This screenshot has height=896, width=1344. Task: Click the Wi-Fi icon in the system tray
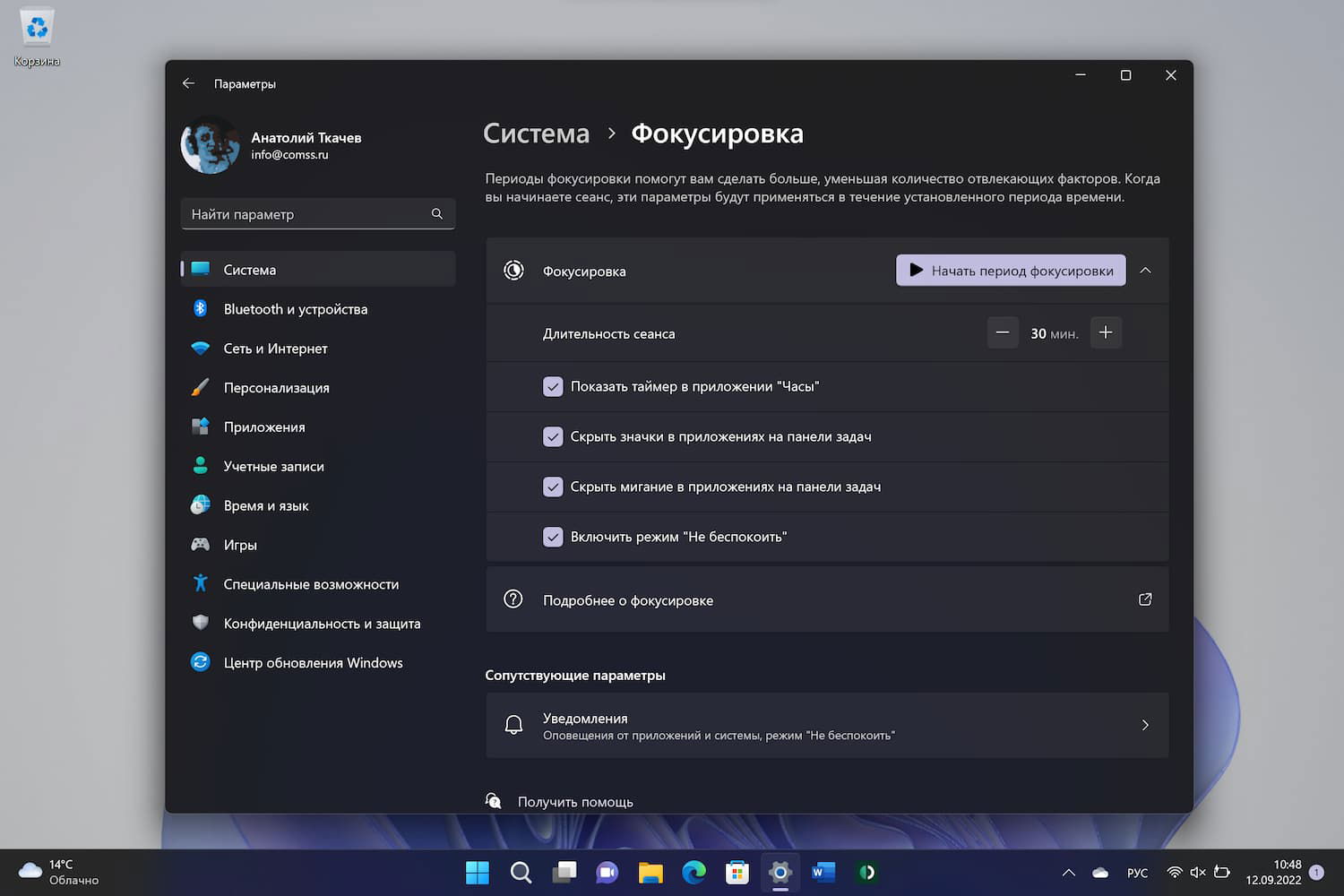(1175, 872)
